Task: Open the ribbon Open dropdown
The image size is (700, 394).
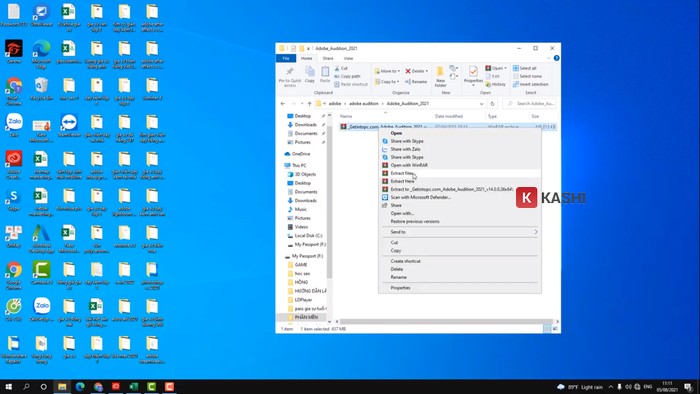Action: pos(496,68)
